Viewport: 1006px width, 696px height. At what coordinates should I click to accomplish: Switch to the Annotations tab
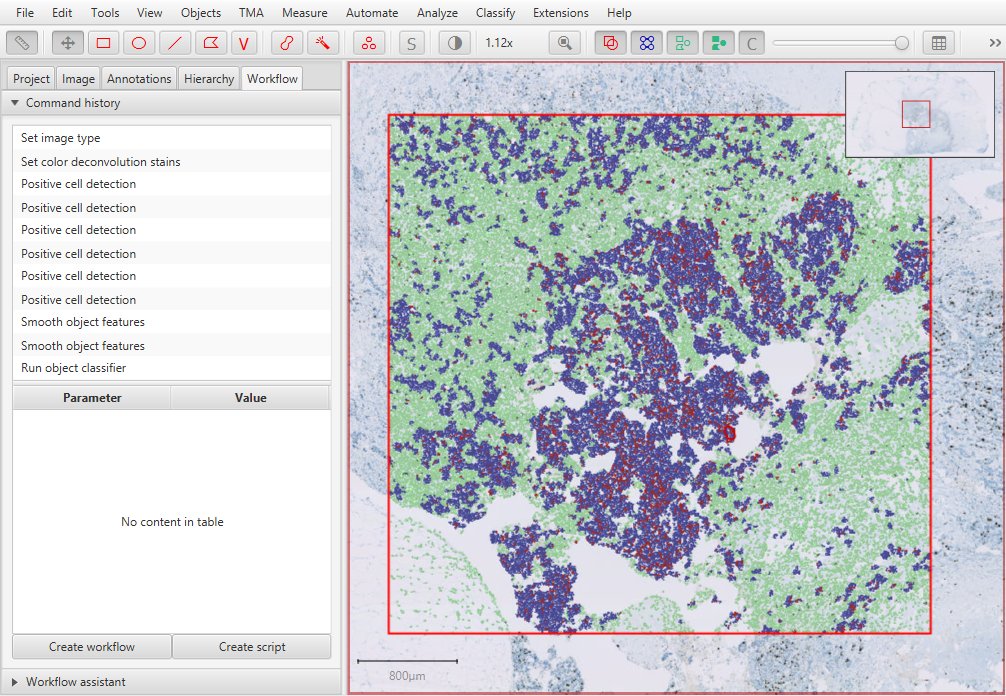pos(140,79)
